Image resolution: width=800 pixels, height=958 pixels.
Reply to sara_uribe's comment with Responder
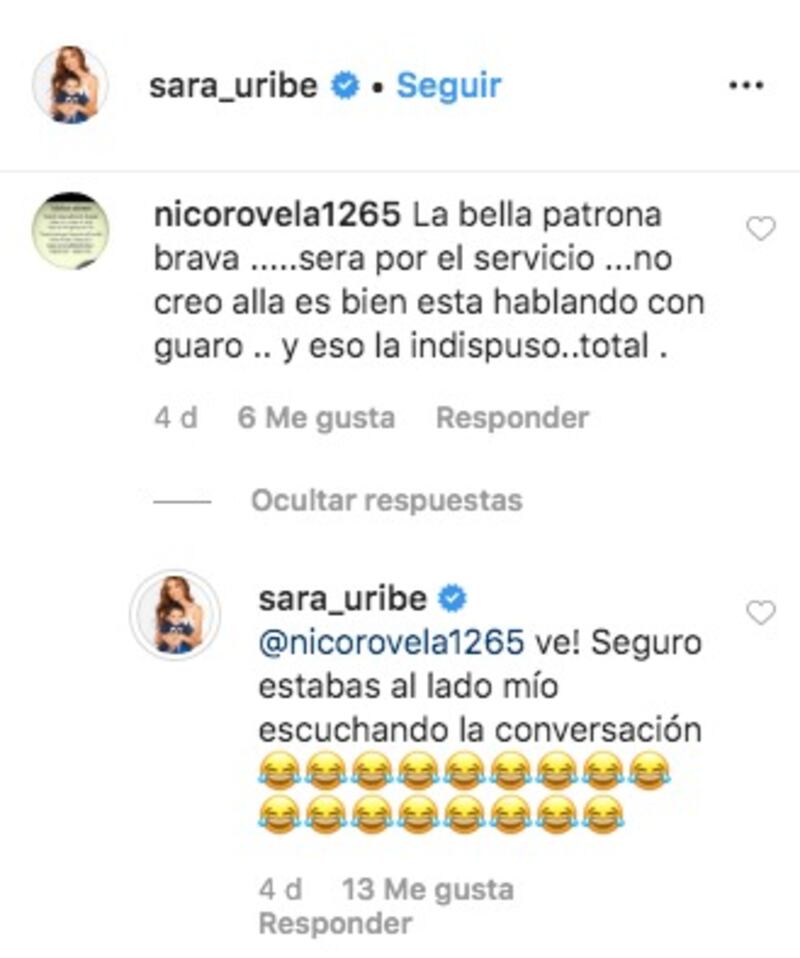[x=336, y=924]
